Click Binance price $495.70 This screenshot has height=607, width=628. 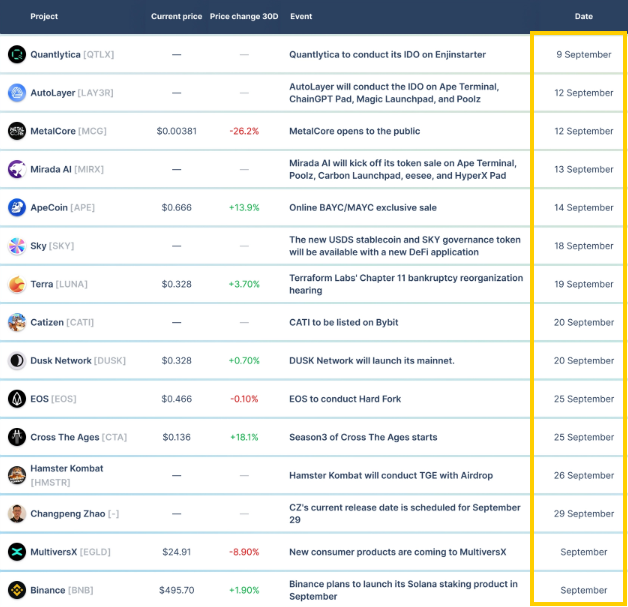177,590
